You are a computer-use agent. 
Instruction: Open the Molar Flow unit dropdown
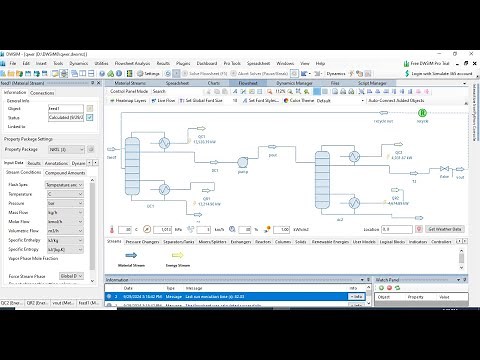click(x=65, y=222)
